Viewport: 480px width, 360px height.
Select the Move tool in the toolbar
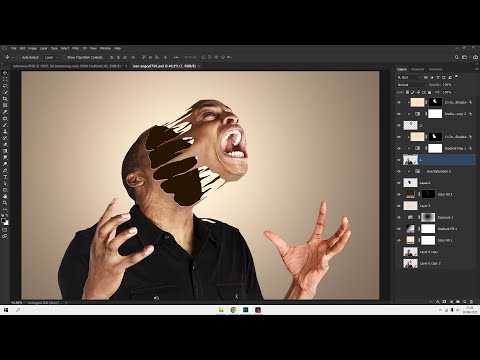[x=5, y=73]
